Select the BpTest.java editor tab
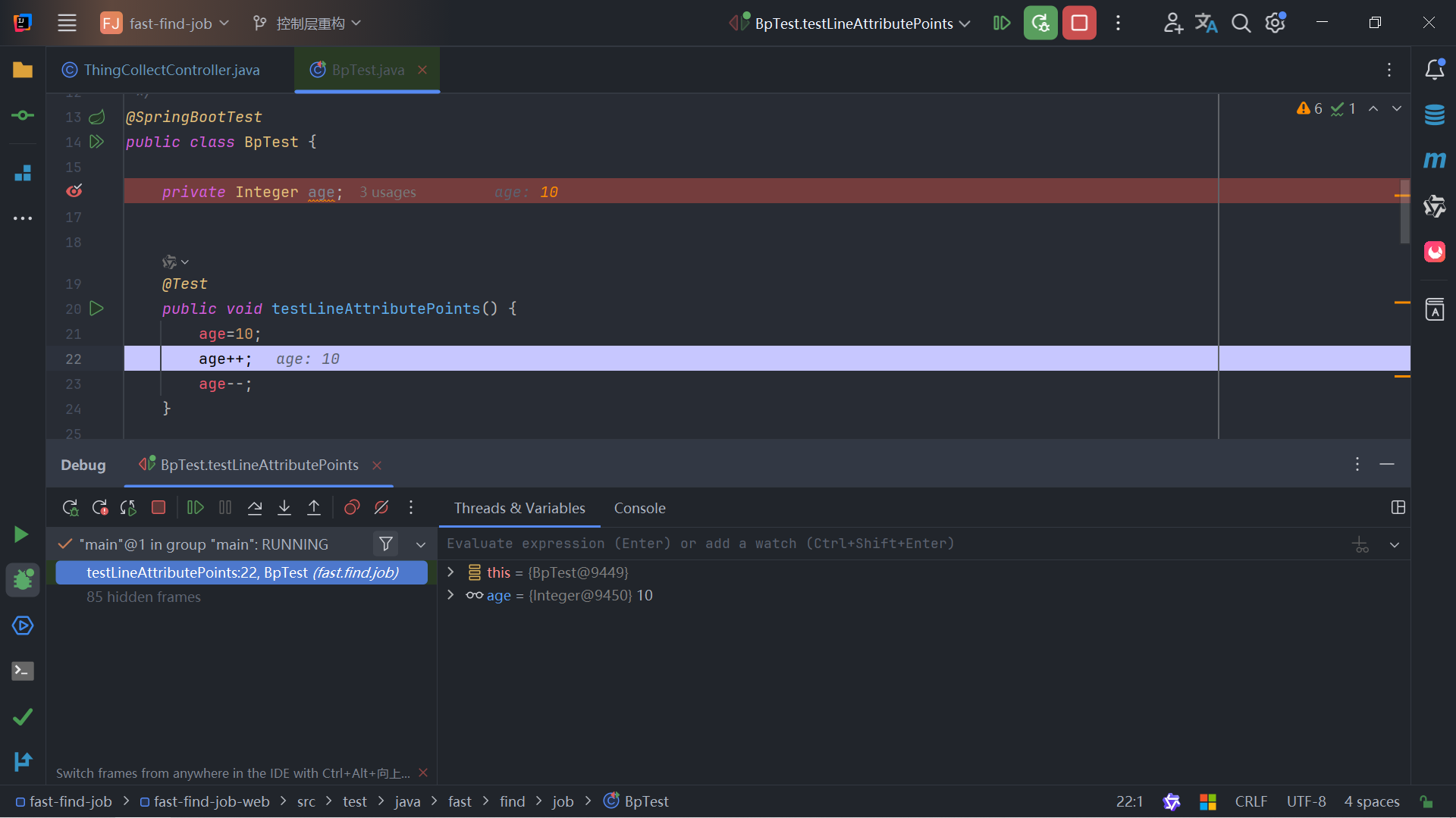1456x818 pixels. (x=367, y=70)
